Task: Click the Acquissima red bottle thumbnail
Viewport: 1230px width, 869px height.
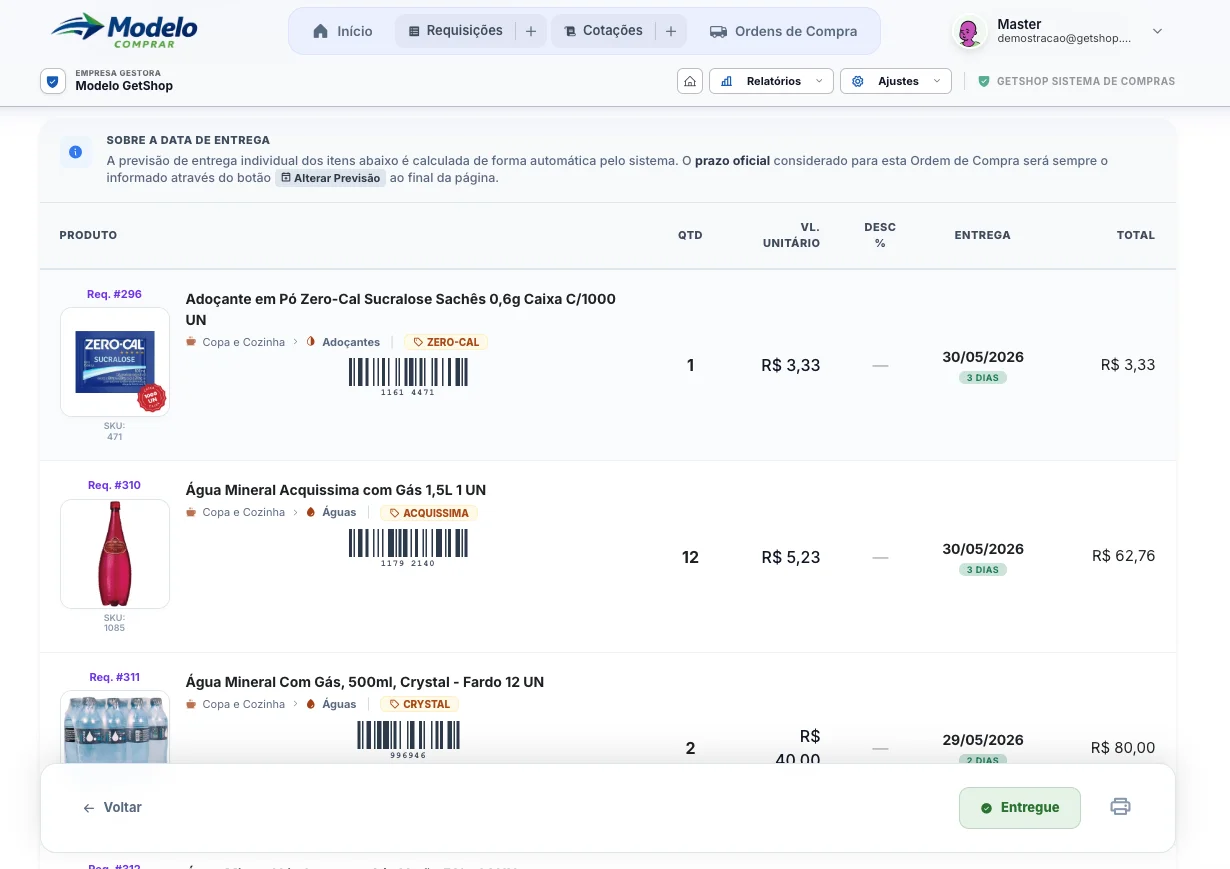Action: (x=115, y=554)
